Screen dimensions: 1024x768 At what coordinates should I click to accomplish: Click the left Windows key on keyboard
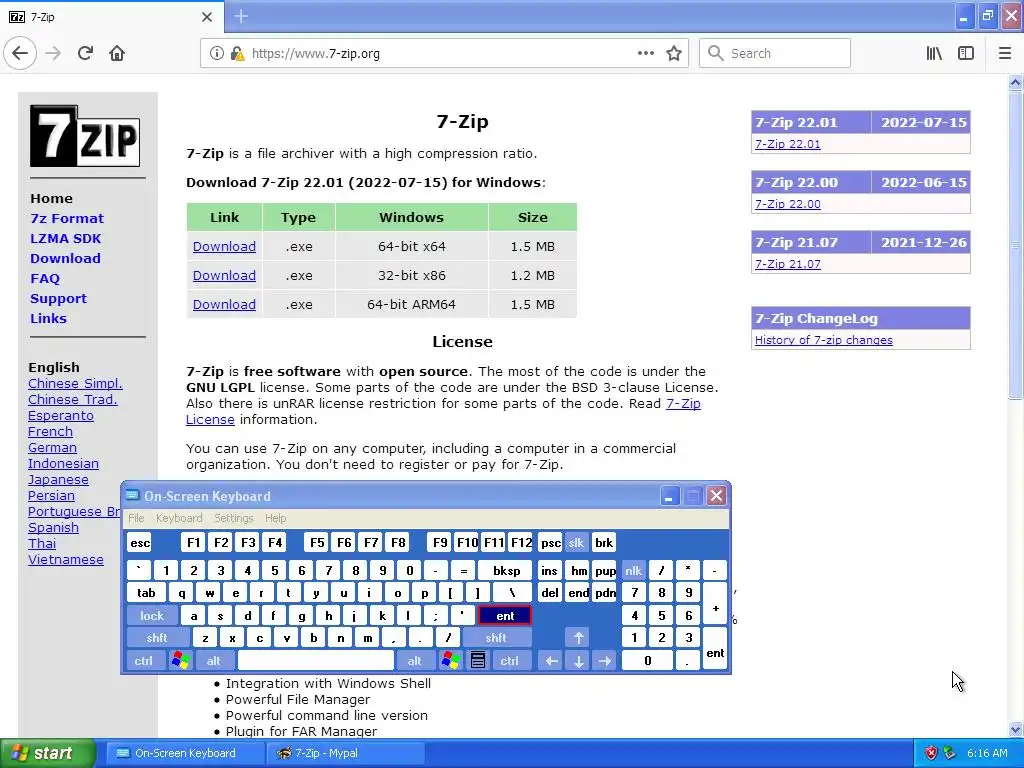[x=180, y=660]
